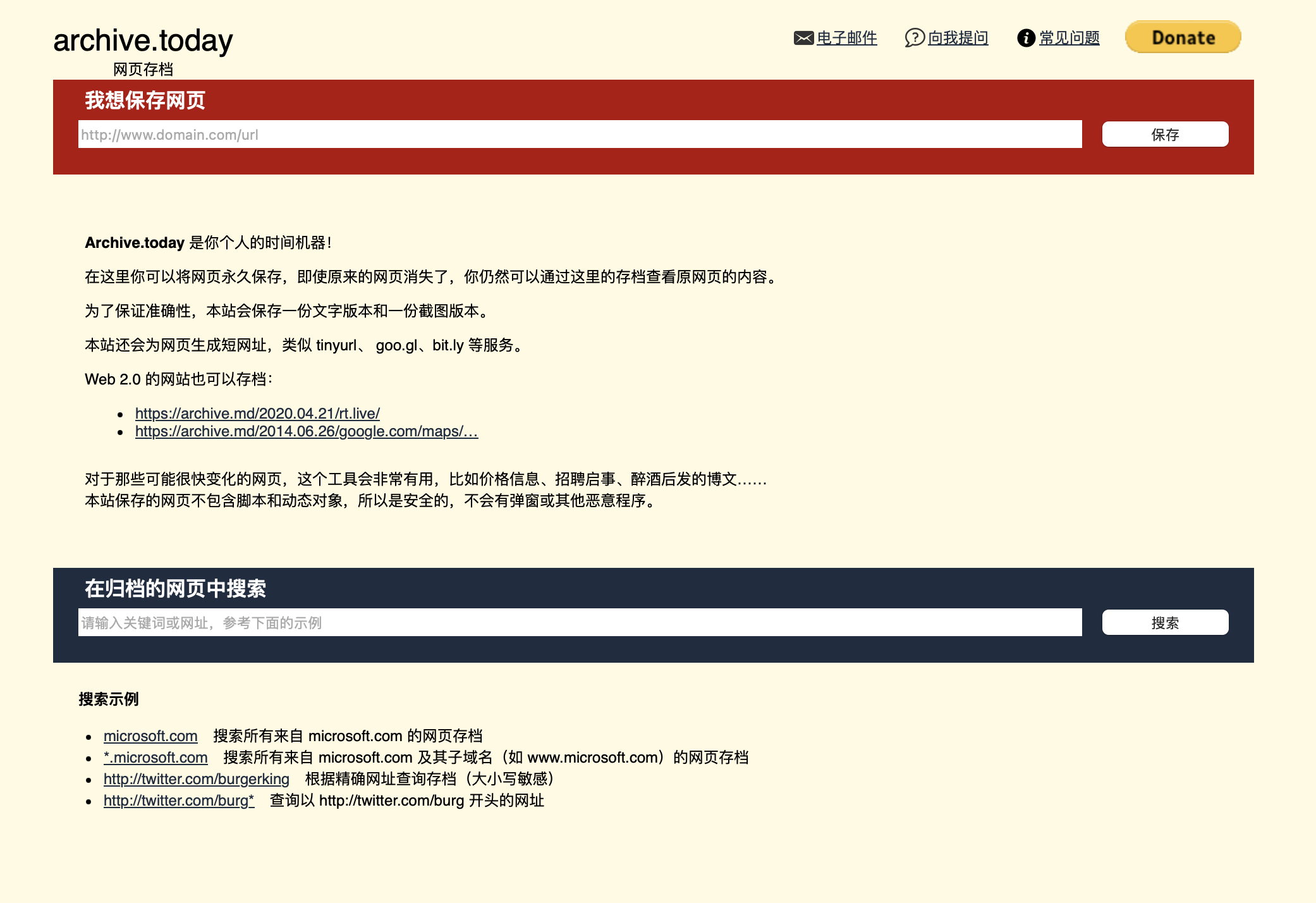The width and height of the screenshot is (1316, 903).
Task: Click the microsoft.com search example
Action: [x=150, y=736]
